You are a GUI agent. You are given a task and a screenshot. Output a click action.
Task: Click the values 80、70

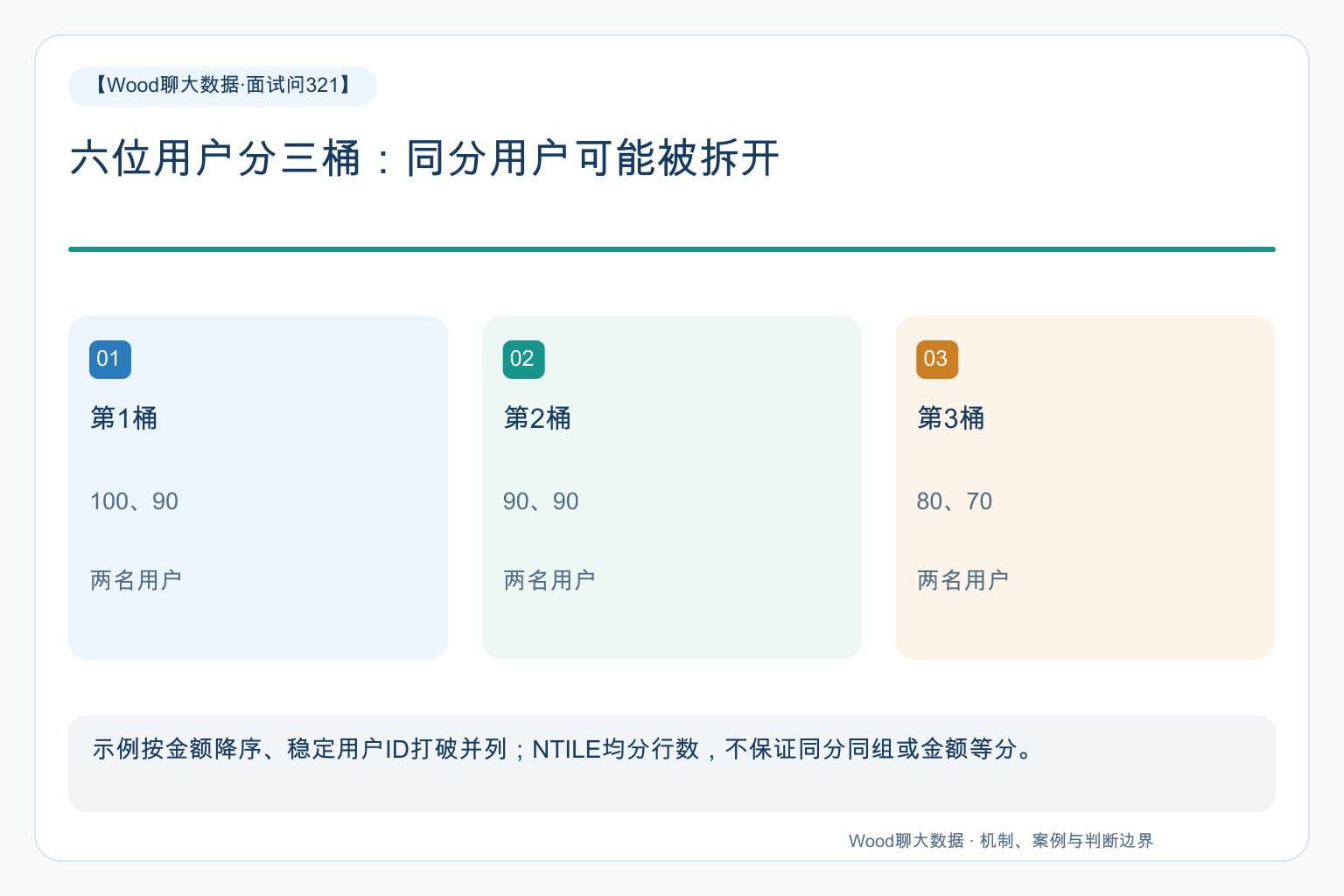[x=955, y=501]
